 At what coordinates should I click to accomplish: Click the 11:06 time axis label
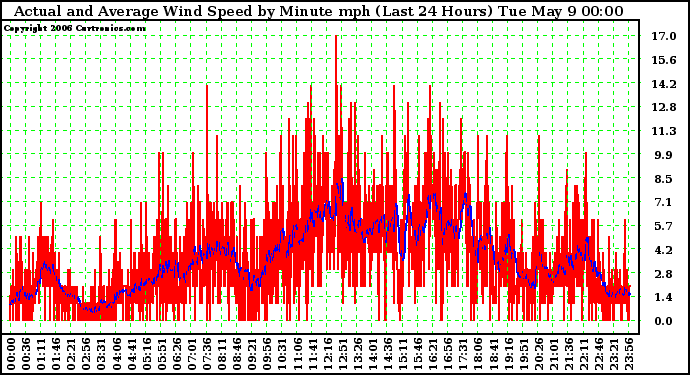pyautogui.click(x=297, y=354)
